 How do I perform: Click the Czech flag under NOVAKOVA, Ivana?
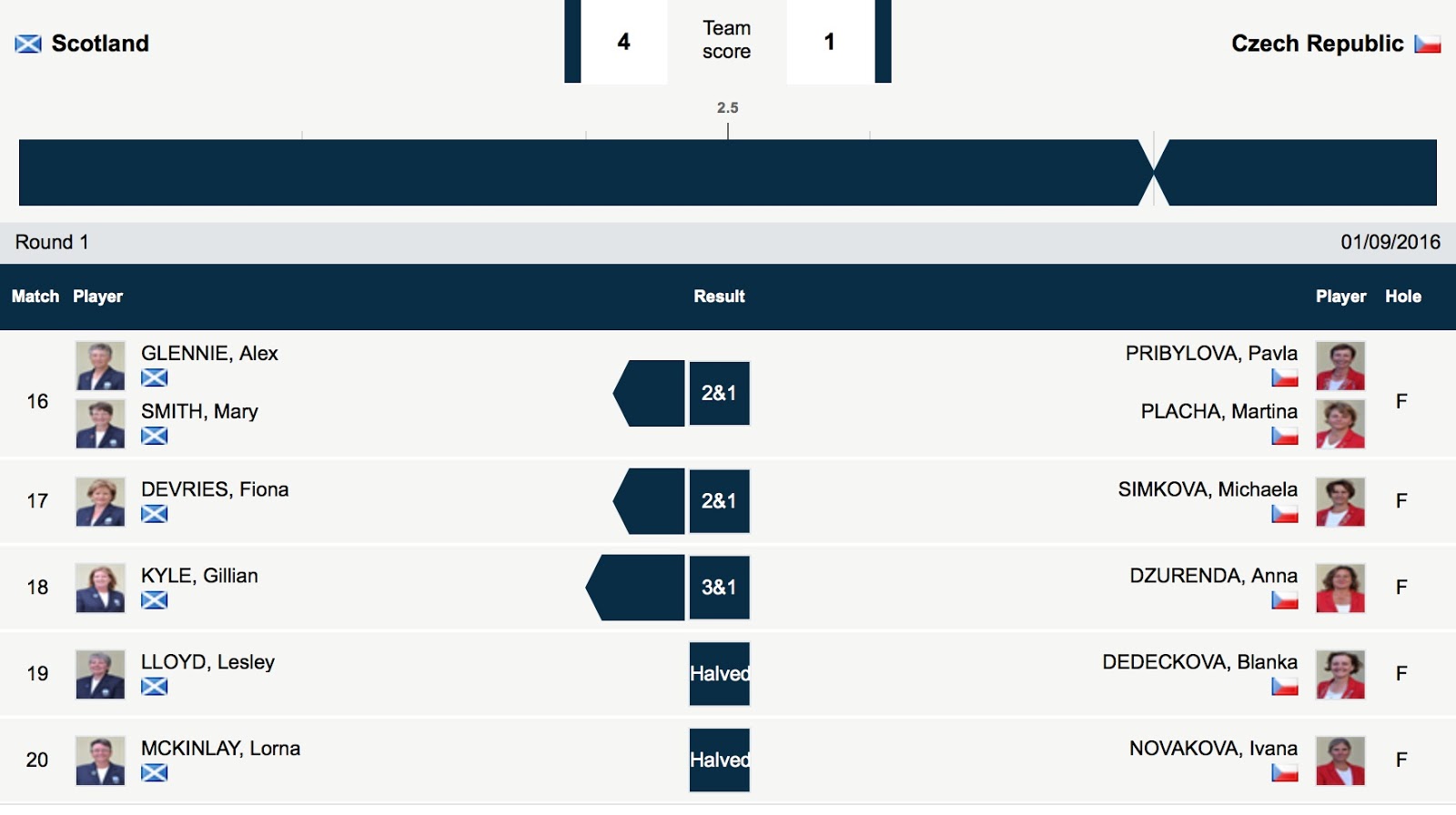click(x=1285, y=773)
